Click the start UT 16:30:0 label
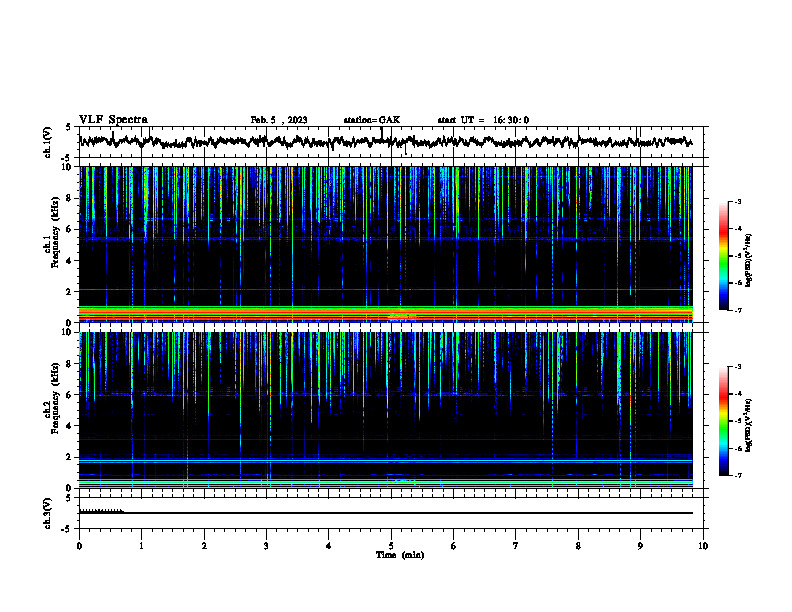Screen dimensions: 792x612 [483, 120]
